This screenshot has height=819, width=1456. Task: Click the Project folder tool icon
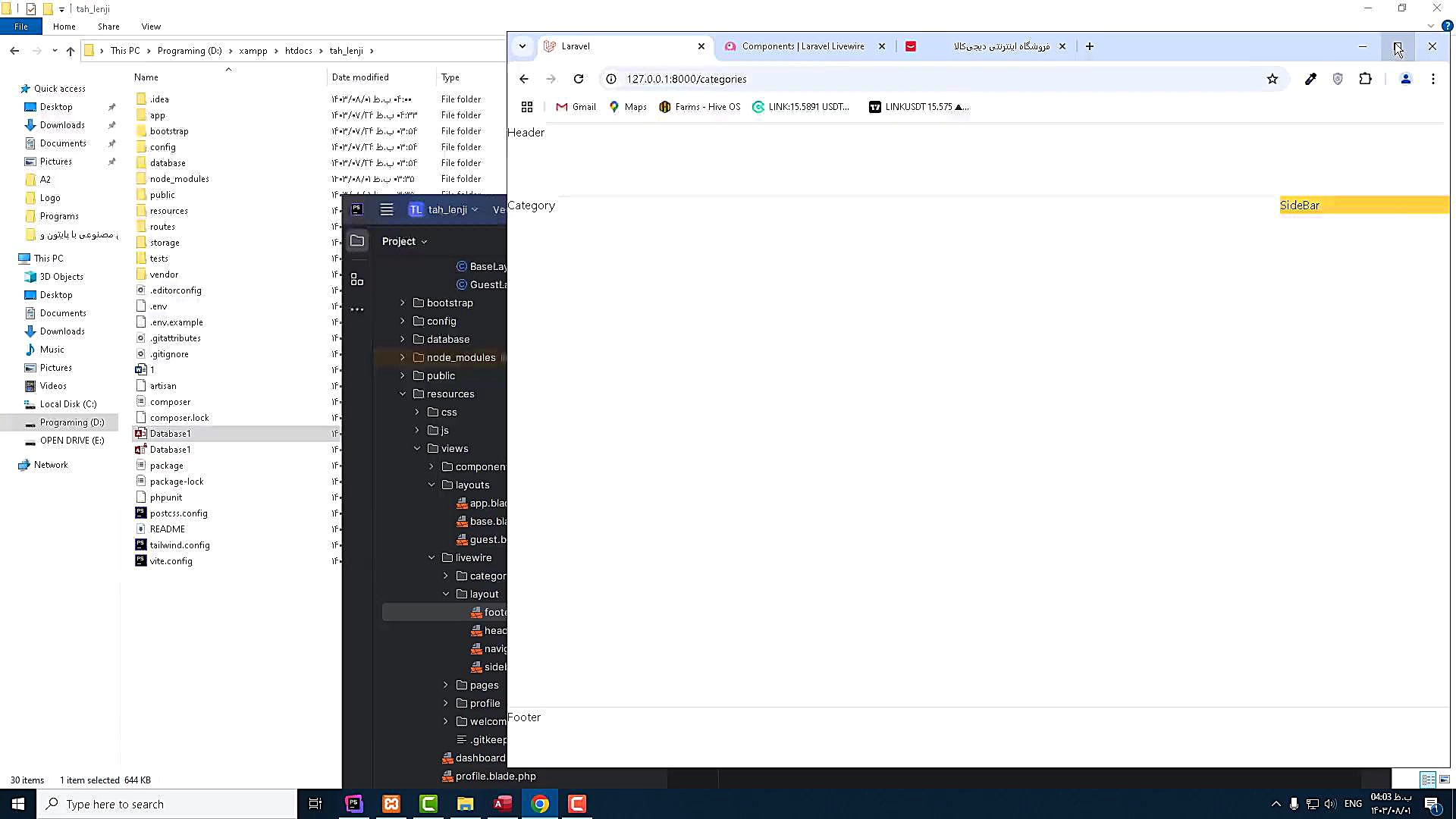pyautogui.click(x=357, y=241)
